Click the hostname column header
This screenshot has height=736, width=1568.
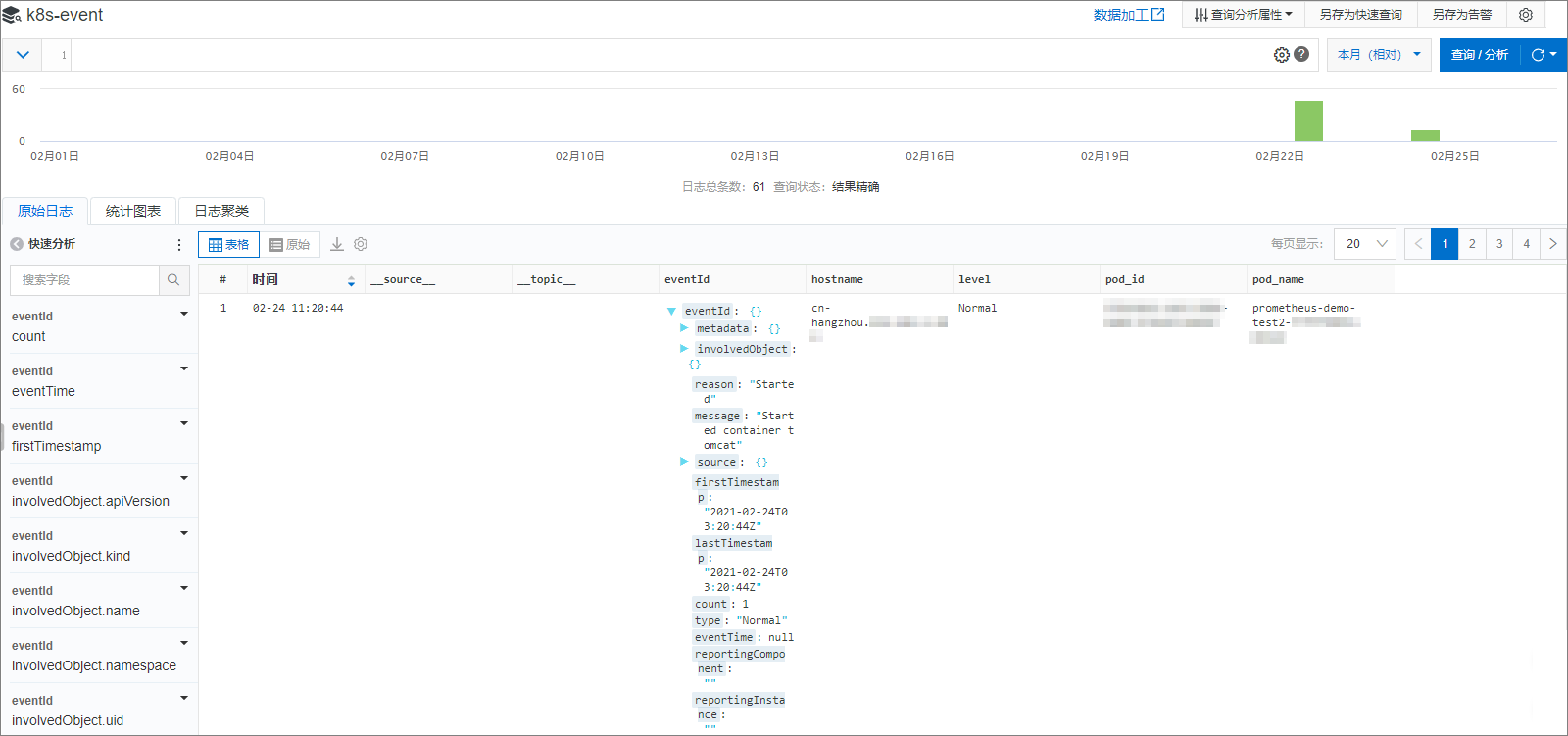pos(837,280)
